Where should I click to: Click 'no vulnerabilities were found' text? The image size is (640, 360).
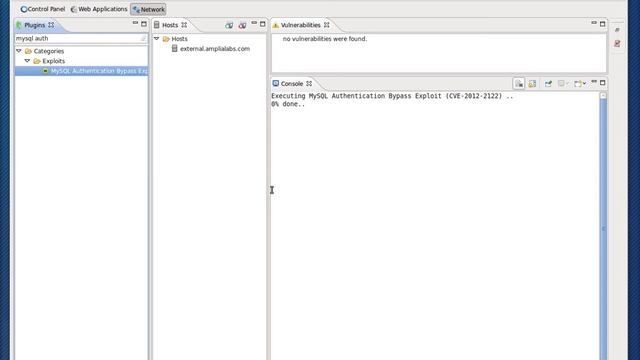point(324,39)
